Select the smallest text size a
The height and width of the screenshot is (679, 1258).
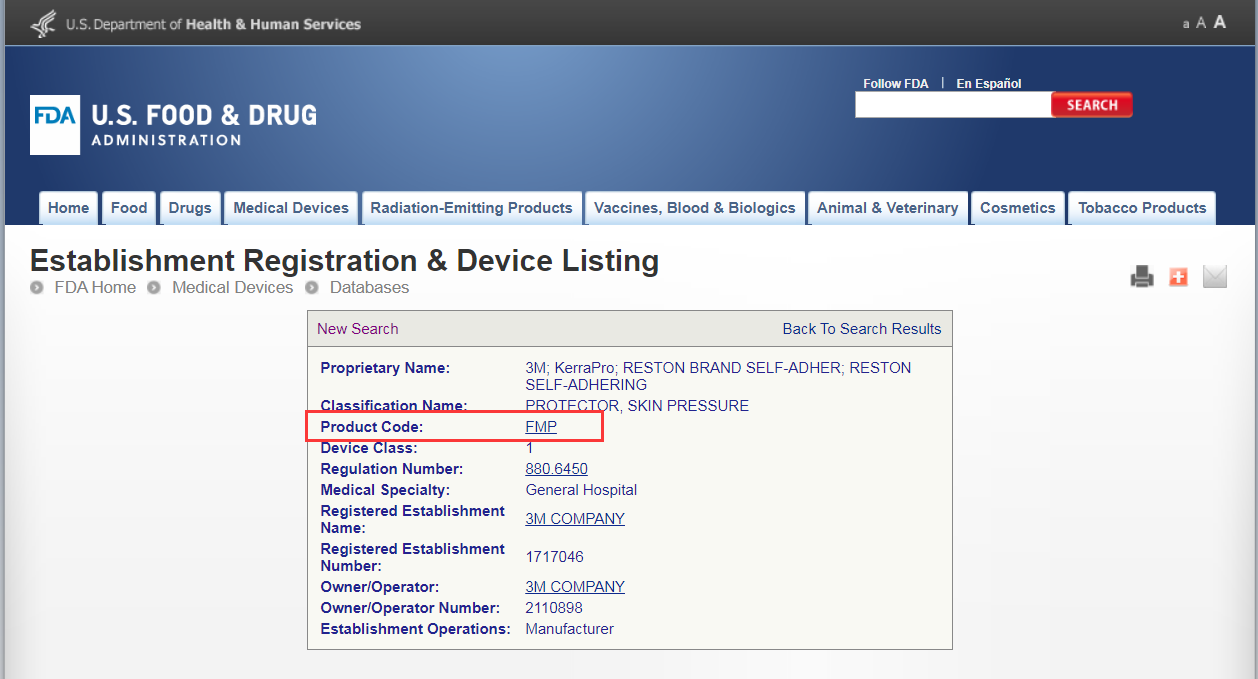tap(1186, 24)
